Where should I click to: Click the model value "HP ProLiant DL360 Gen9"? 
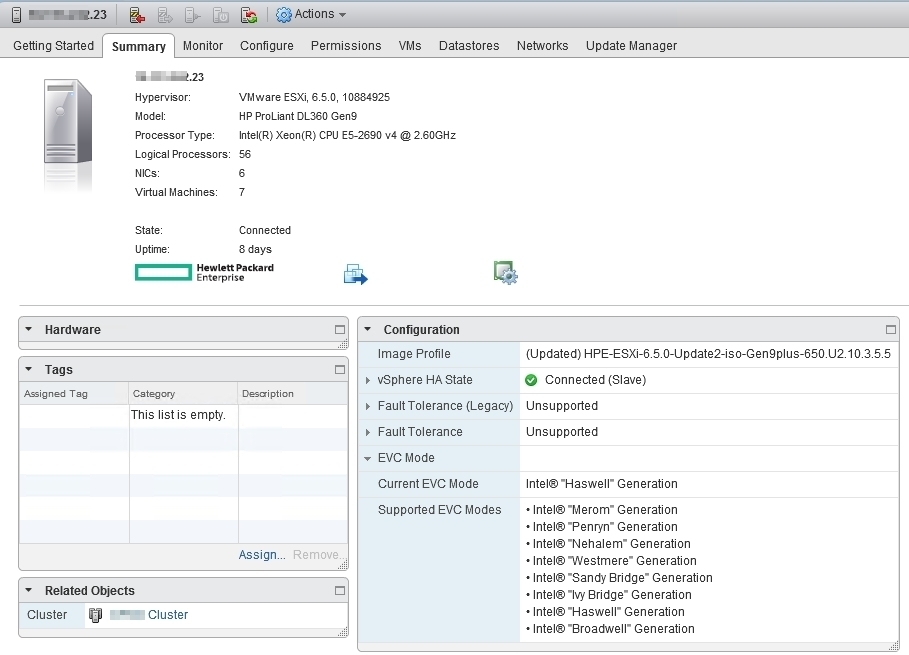[x=298, y=117]
